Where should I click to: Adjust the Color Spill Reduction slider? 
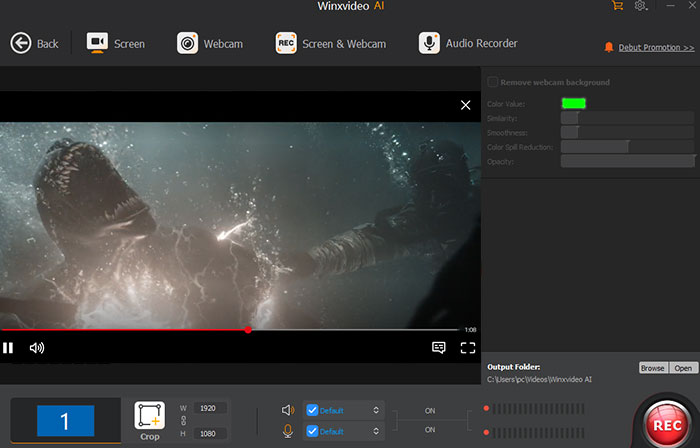click(627, 147)
